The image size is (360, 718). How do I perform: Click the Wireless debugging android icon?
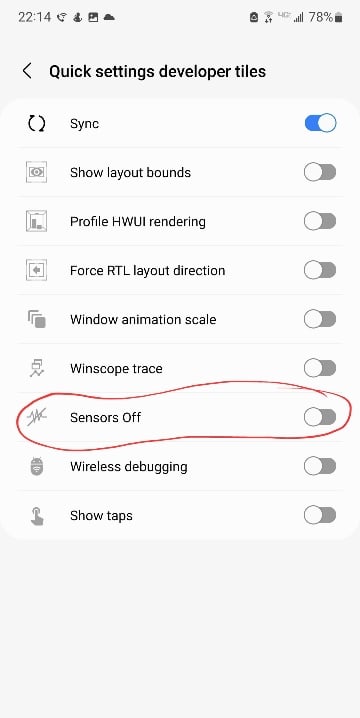click(36, 466)
